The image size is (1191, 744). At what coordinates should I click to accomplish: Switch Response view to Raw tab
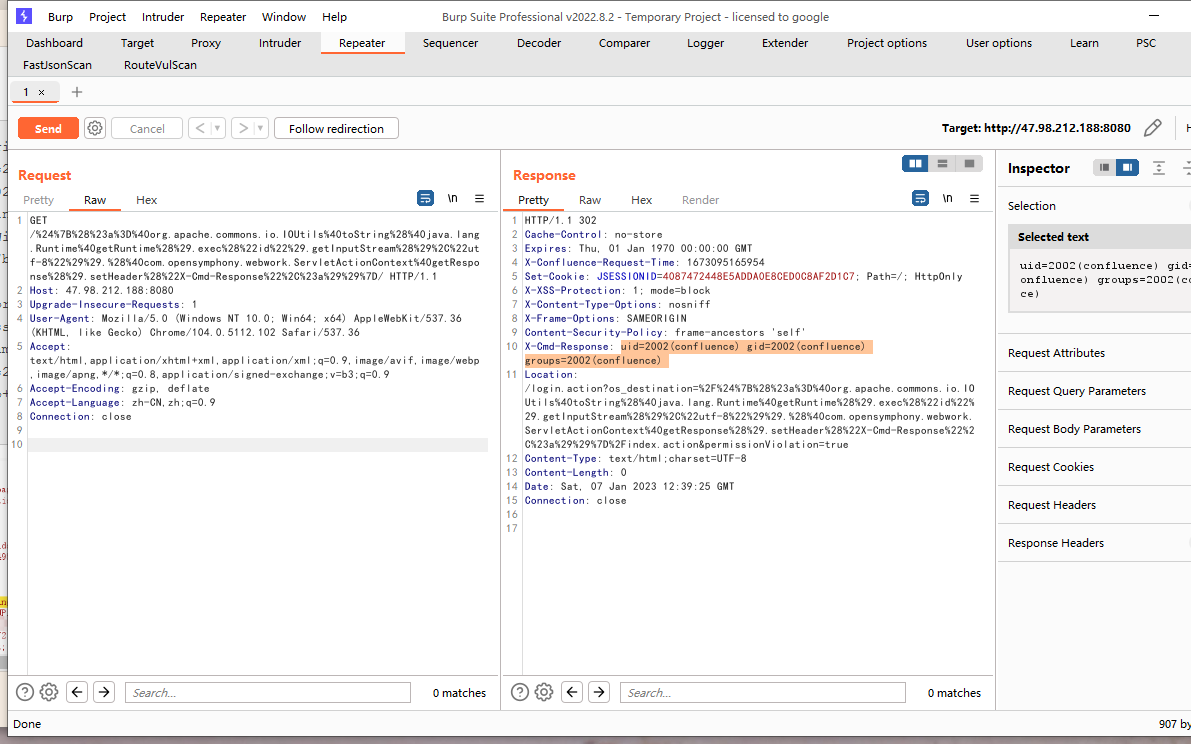pyautogui.click(x=589, y=200)
